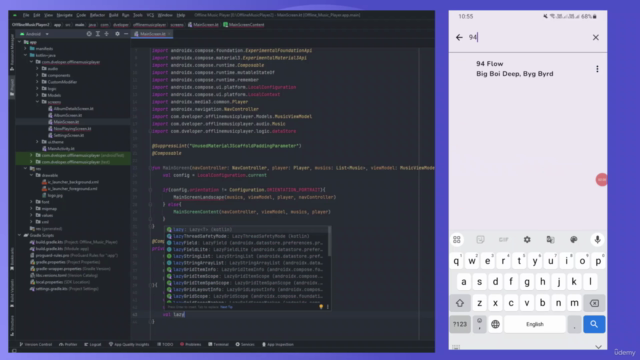The image size is (640, 360).
Task: Click the lightbulb icon in autocomplete popup
Action: pyautogui.click(x=321, y=307)
